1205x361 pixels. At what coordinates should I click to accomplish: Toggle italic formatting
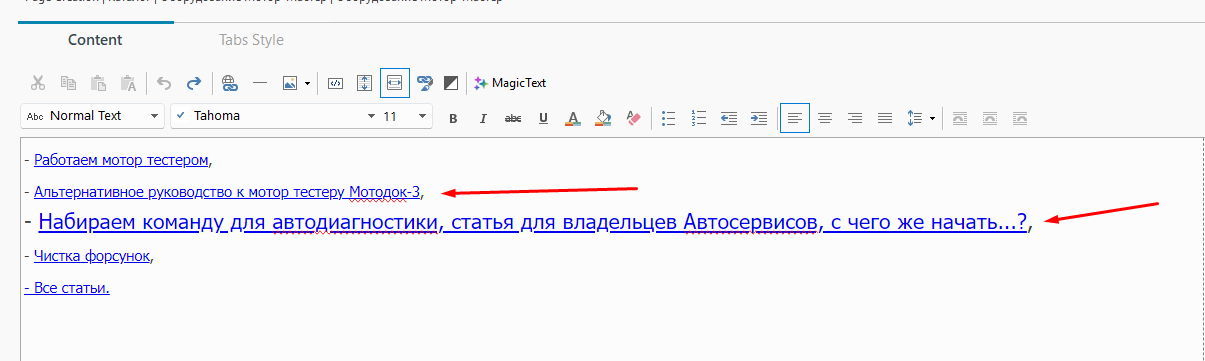483,118
